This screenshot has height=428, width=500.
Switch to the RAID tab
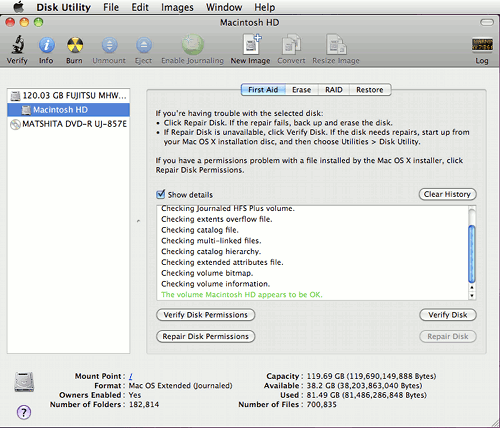334,90
